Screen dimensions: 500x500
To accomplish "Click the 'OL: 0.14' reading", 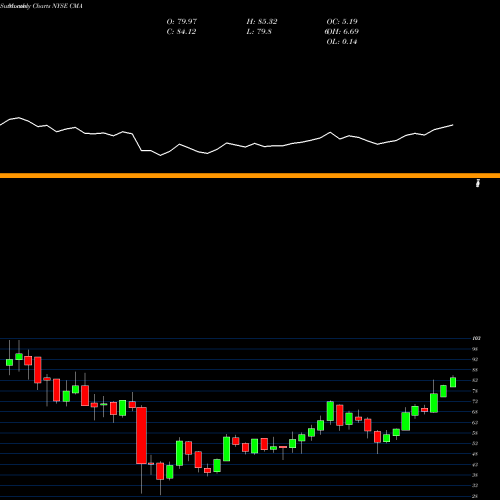I will point(342,42).
